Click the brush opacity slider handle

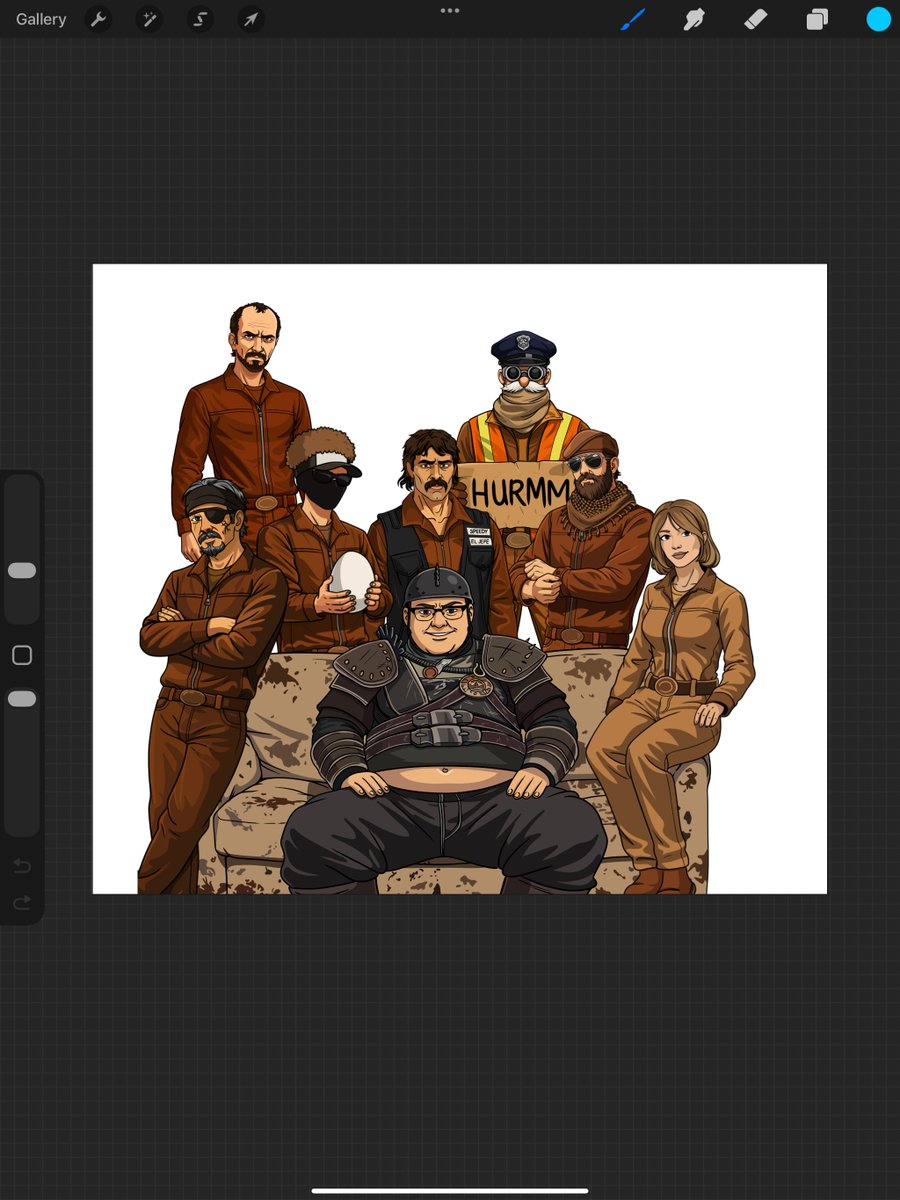22,699
